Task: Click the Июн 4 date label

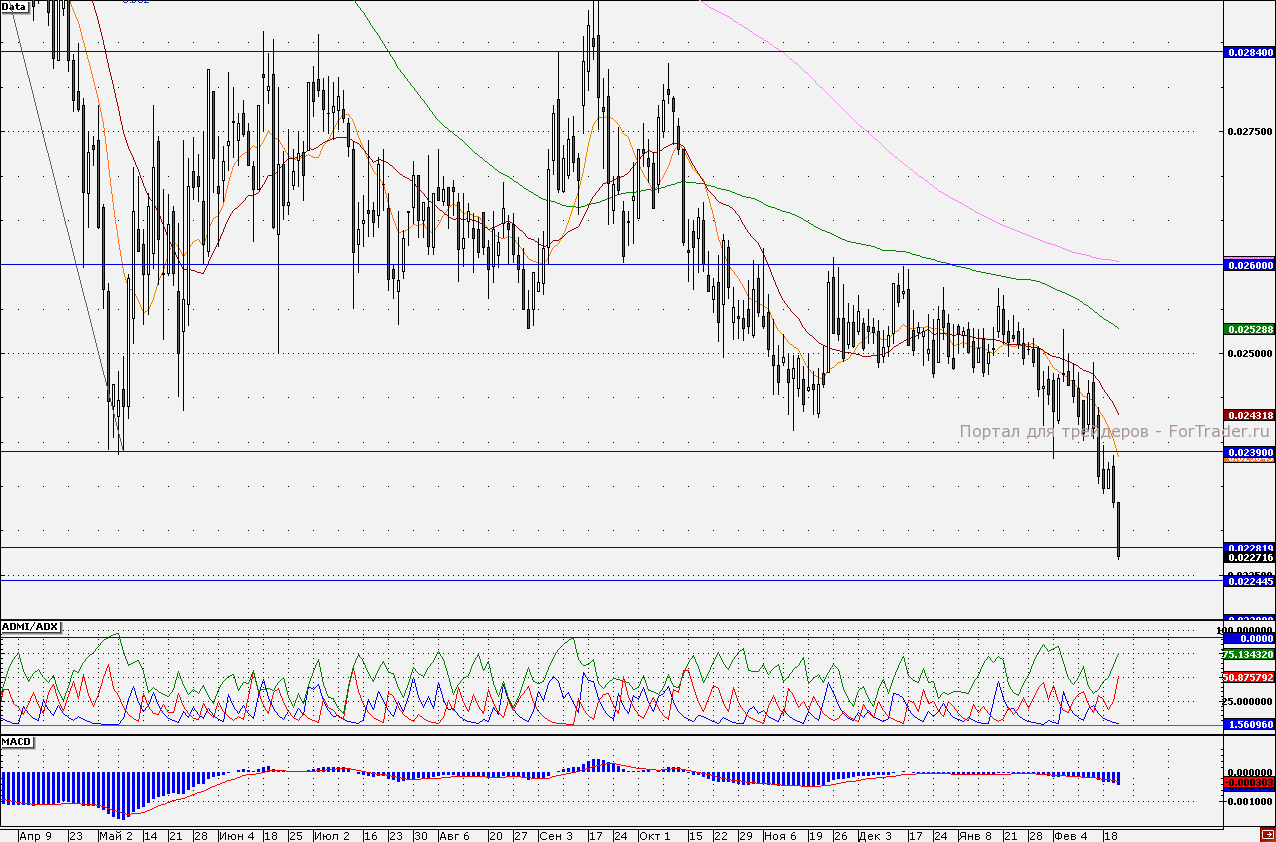Action: click(x=237, y=835)
